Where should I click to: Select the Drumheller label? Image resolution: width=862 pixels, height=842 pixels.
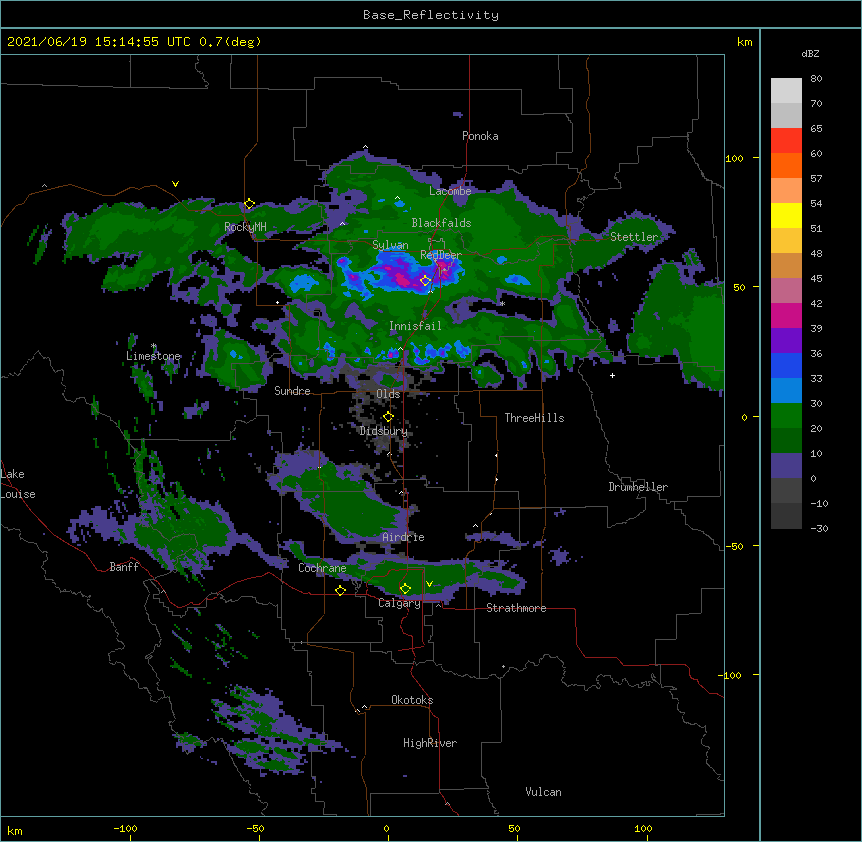tap(638, 487)
